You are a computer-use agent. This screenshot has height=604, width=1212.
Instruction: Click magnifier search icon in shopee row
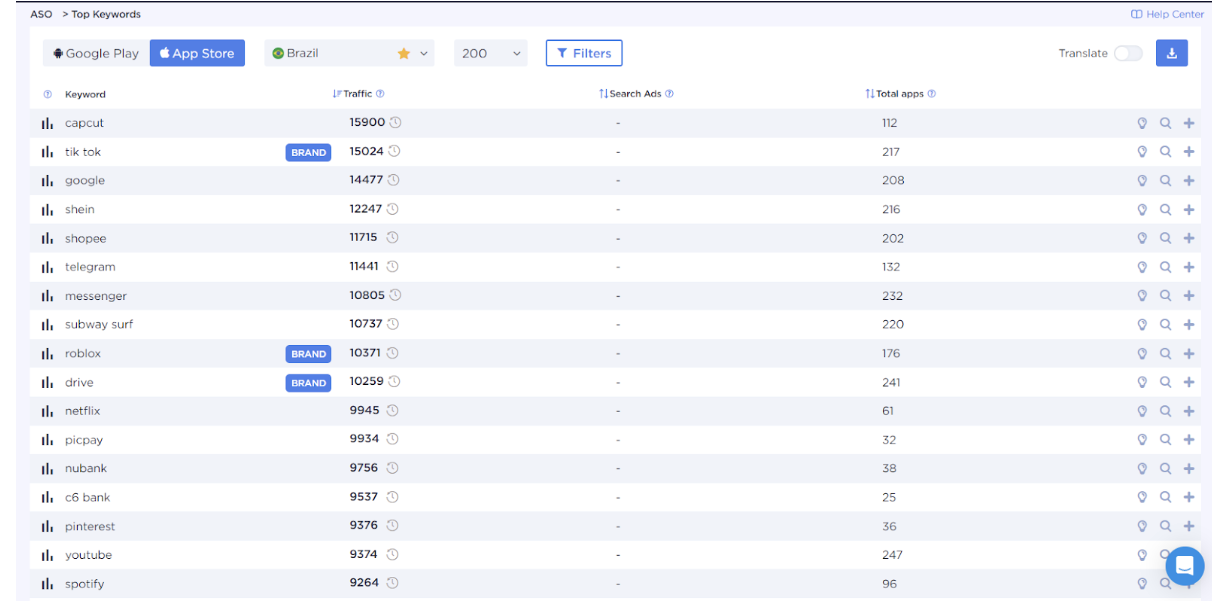click(1165, 238)
